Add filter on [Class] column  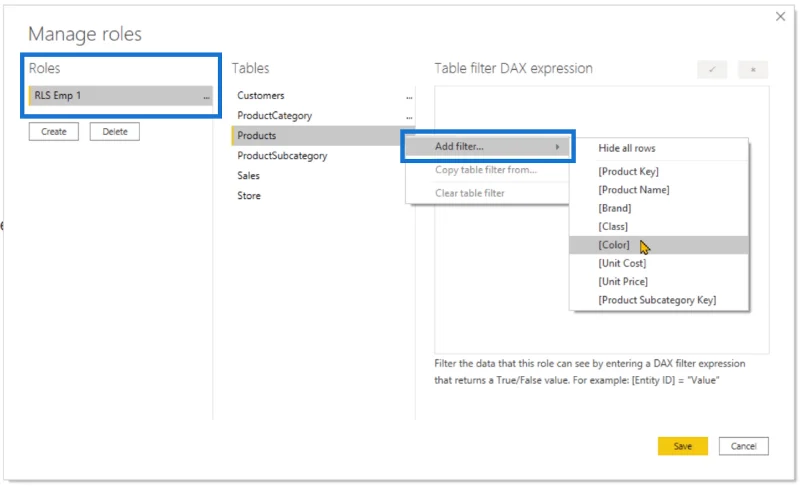coord(659,226)
